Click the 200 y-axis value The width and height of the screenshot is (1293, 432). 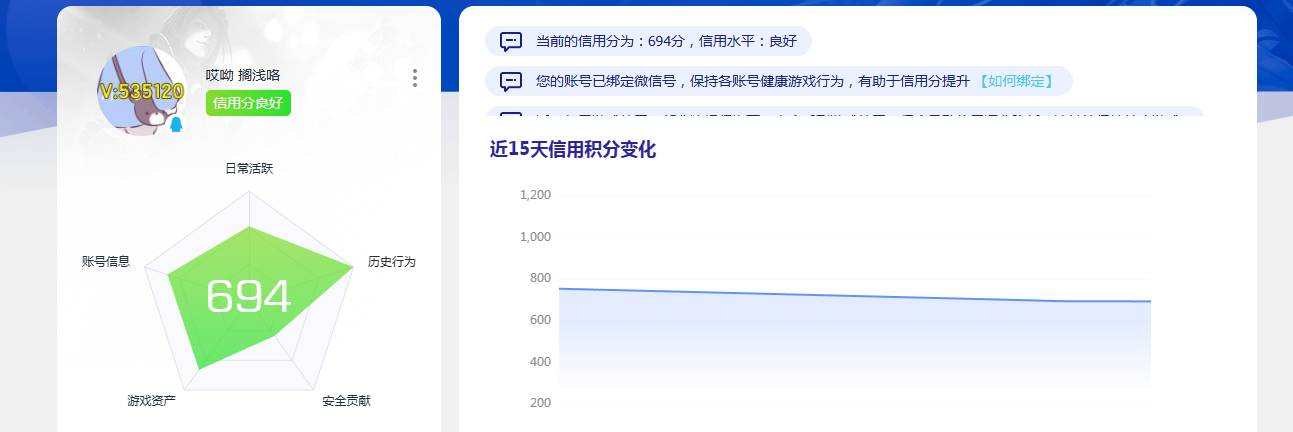coord(540,403)
